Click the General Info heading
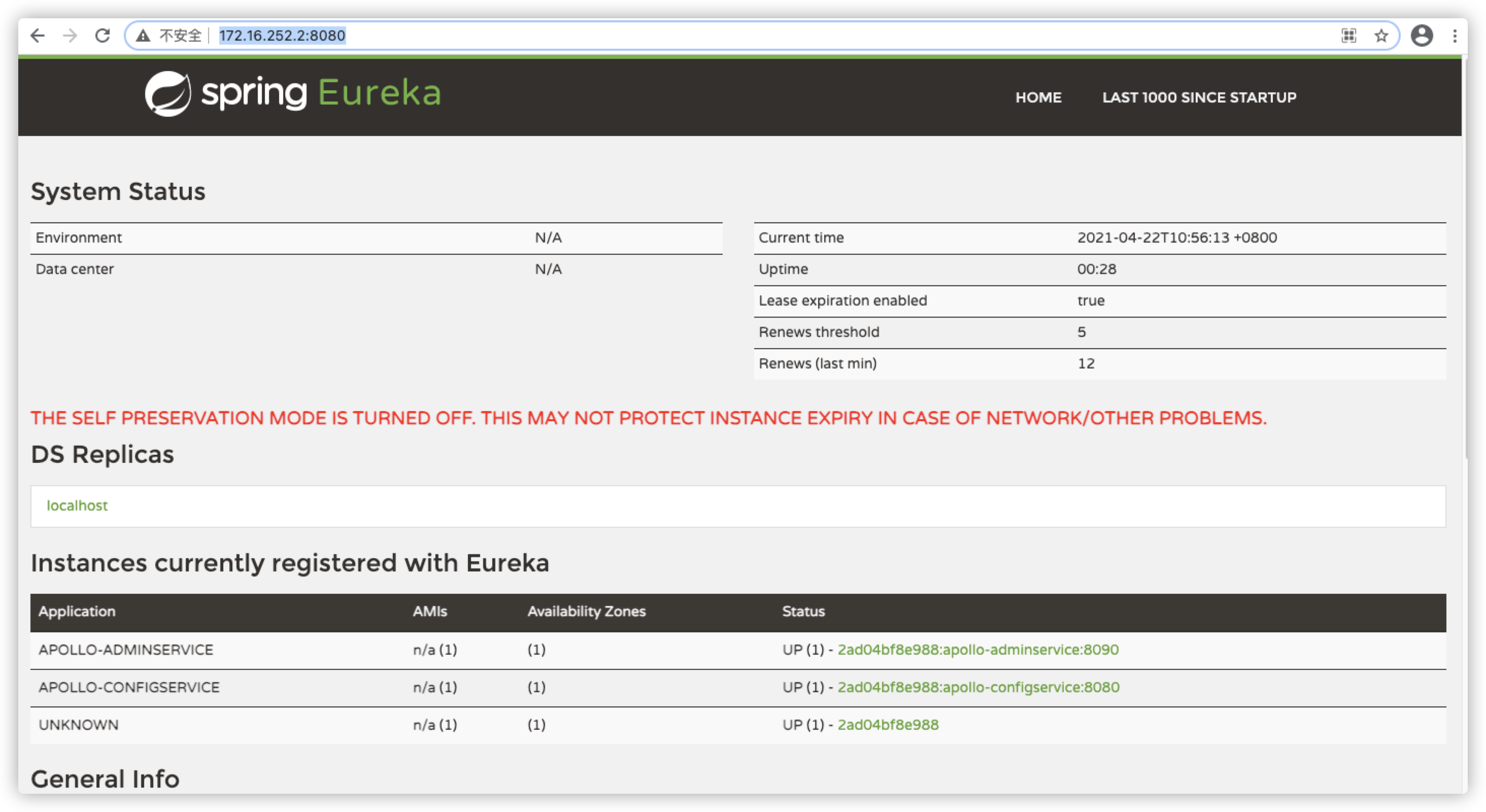 (x=105, y=779)
